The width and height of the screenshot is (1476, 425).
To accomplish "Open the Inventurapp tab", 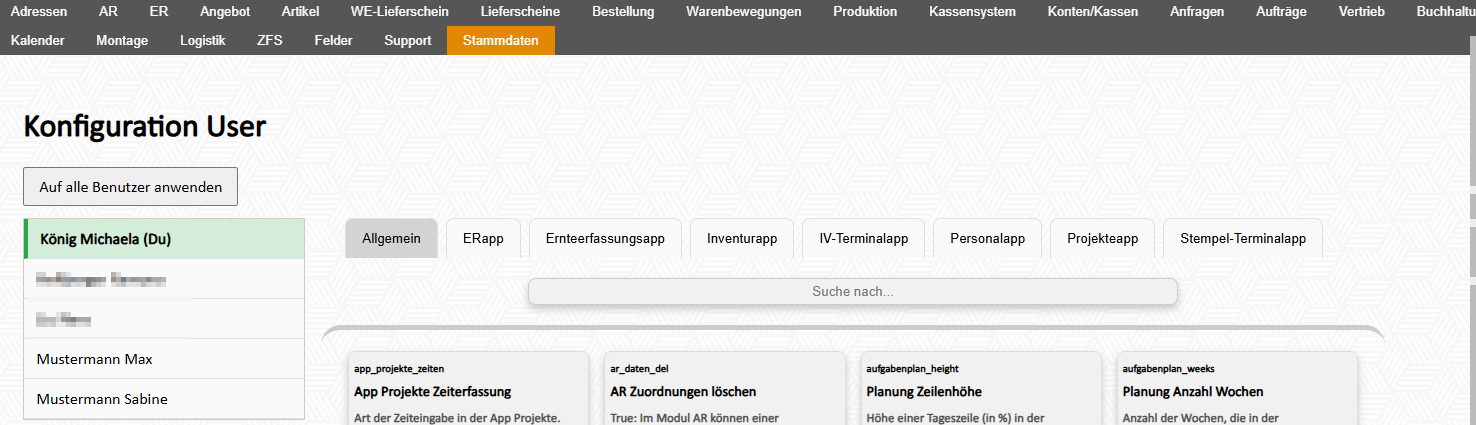I will pyautogui.click(x=742, y=239).
